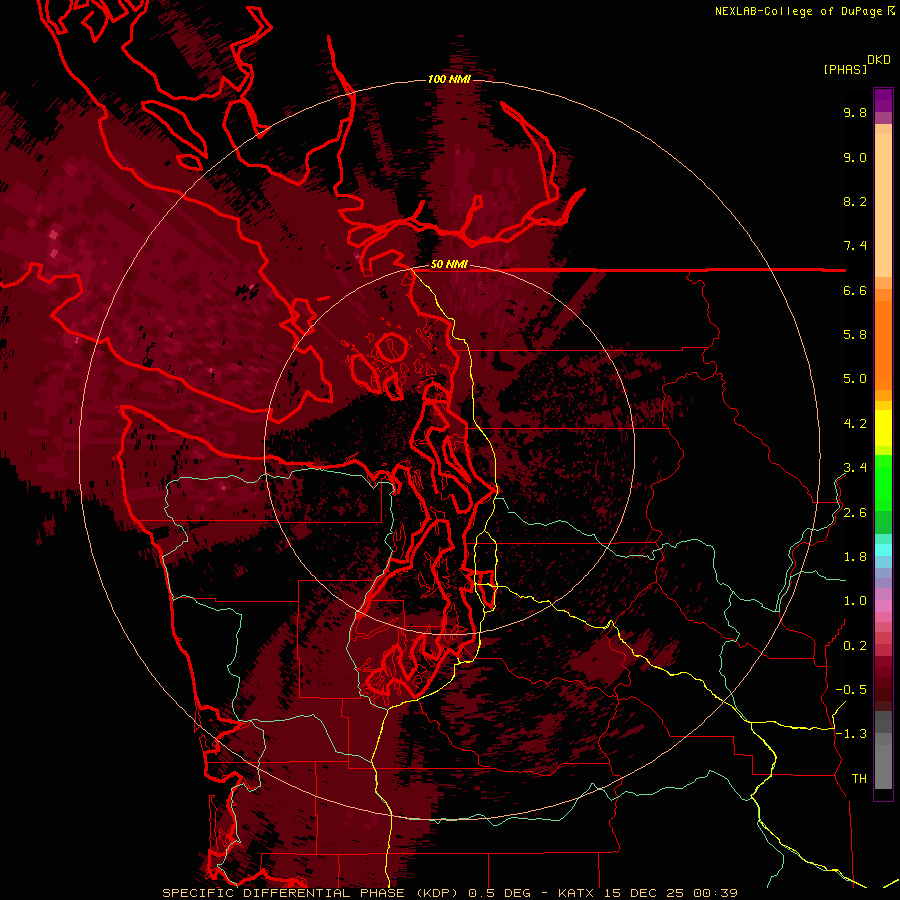Click the 1.0 color scale value
This screenshot has width=900, height=900.
[x=855, y=601]
